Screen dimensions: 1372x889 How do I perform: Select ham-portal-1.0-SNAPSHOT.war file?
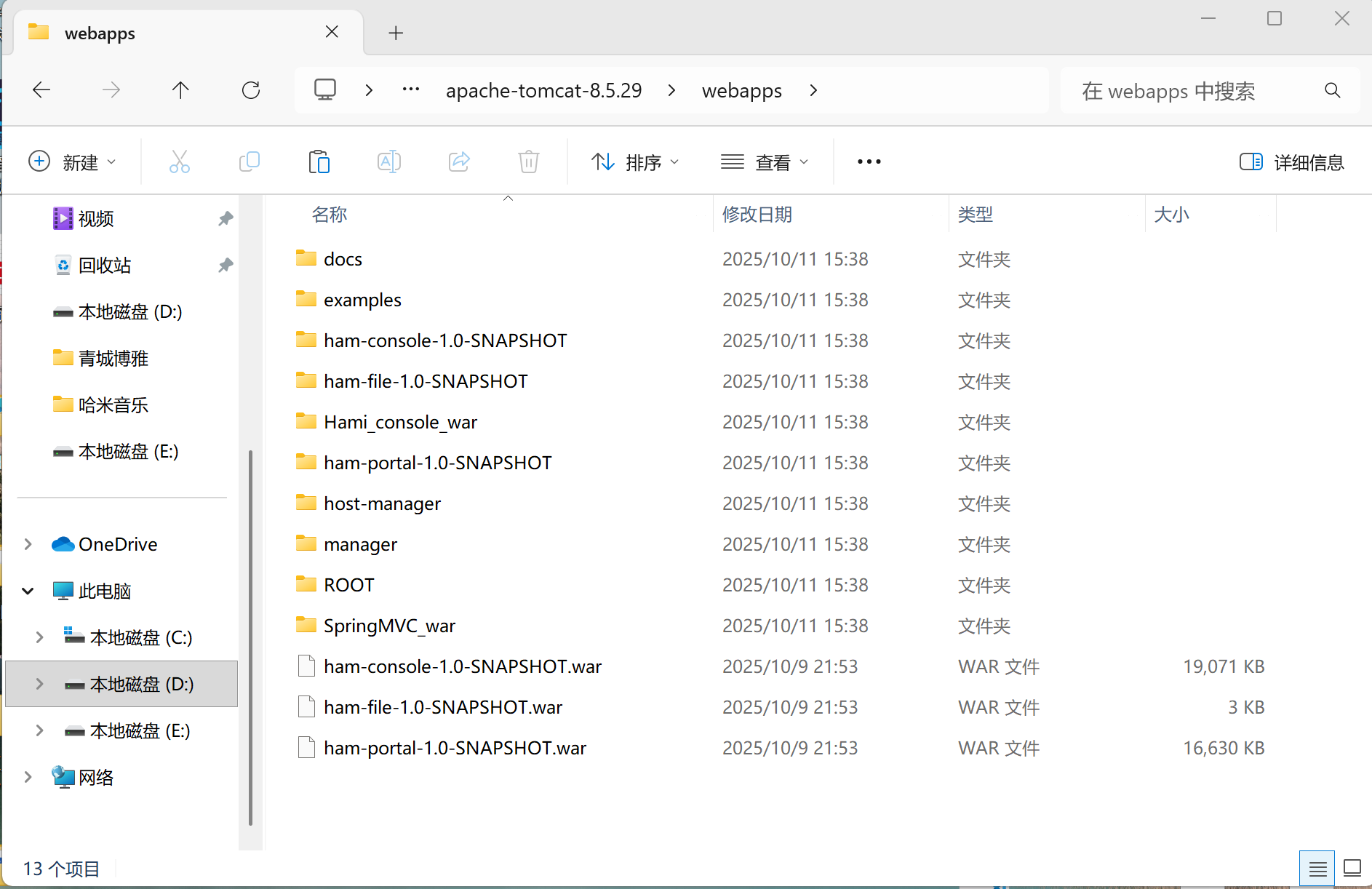coord(455,748)
